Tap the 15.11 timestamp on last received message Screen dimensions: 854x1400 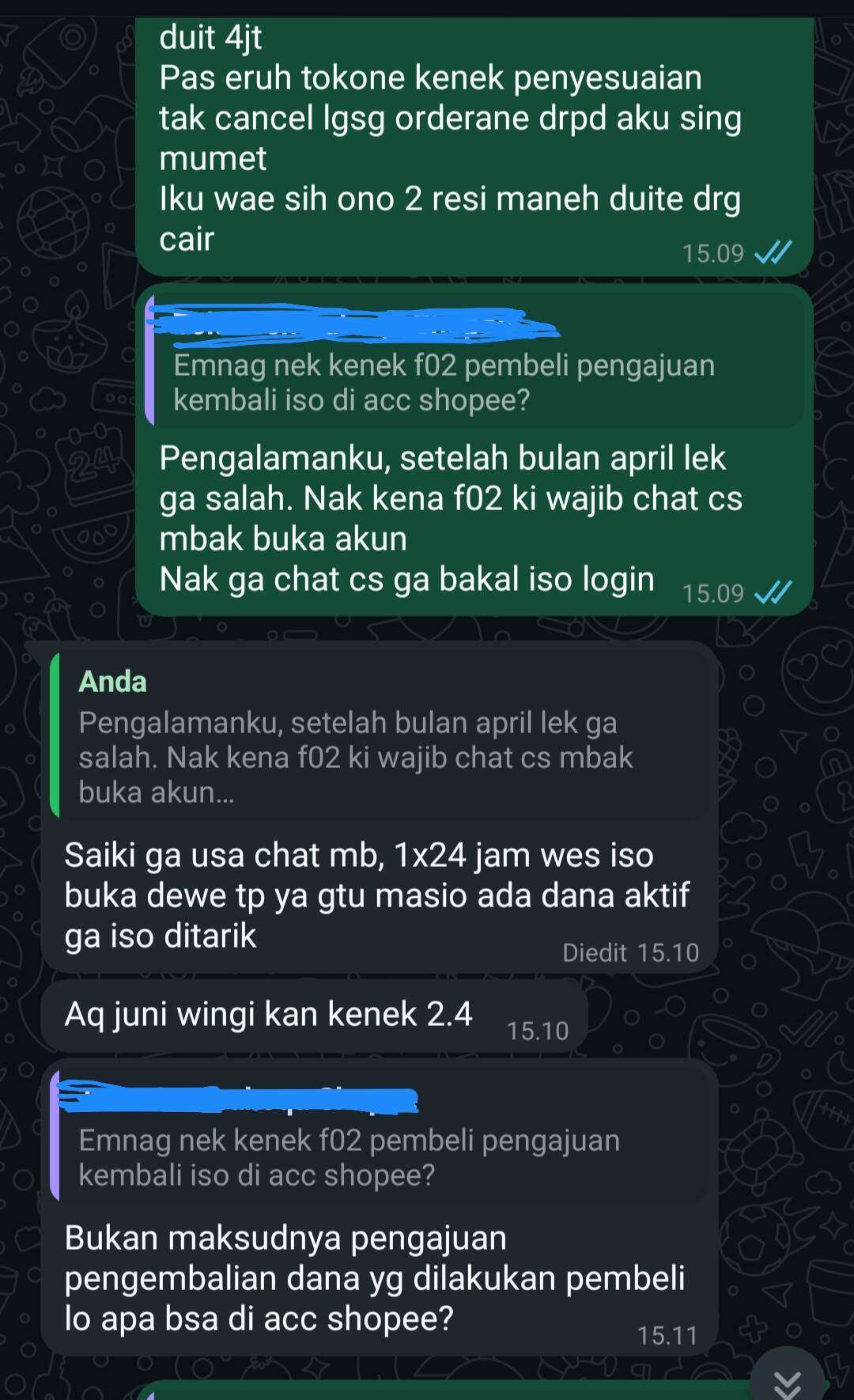tap(668, 1335)
